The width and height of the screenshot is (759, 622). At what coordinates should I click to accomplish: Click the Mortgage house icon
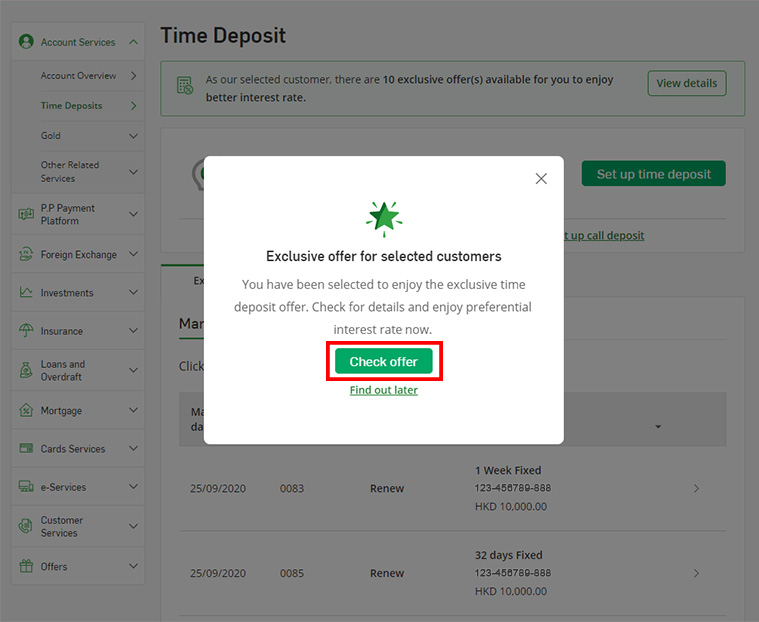[26, 410]
